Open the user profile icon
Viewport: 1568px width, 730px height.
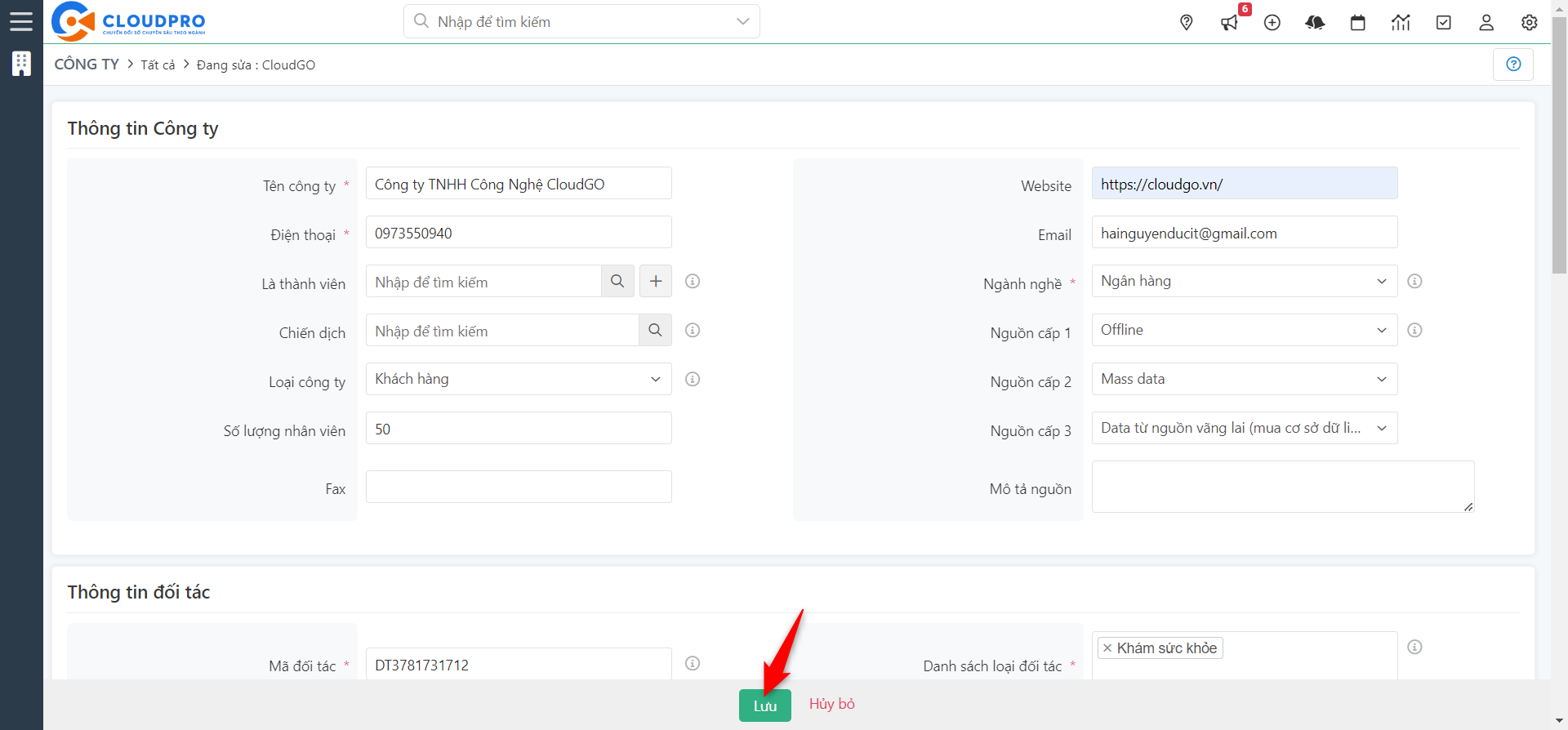pyautogui.click(x=1486, y=23)
